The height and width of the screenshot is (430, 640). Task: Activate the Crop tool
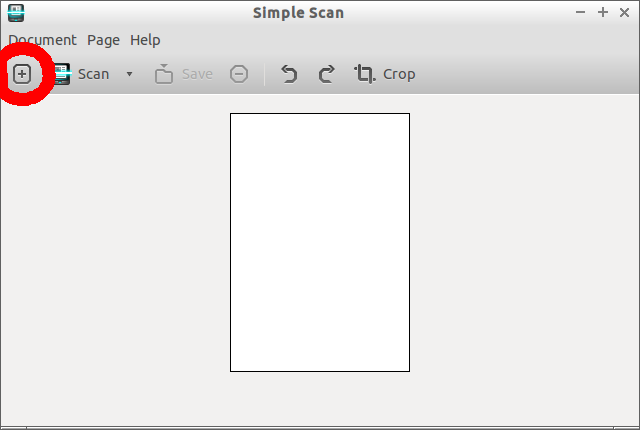coord(384,74)
